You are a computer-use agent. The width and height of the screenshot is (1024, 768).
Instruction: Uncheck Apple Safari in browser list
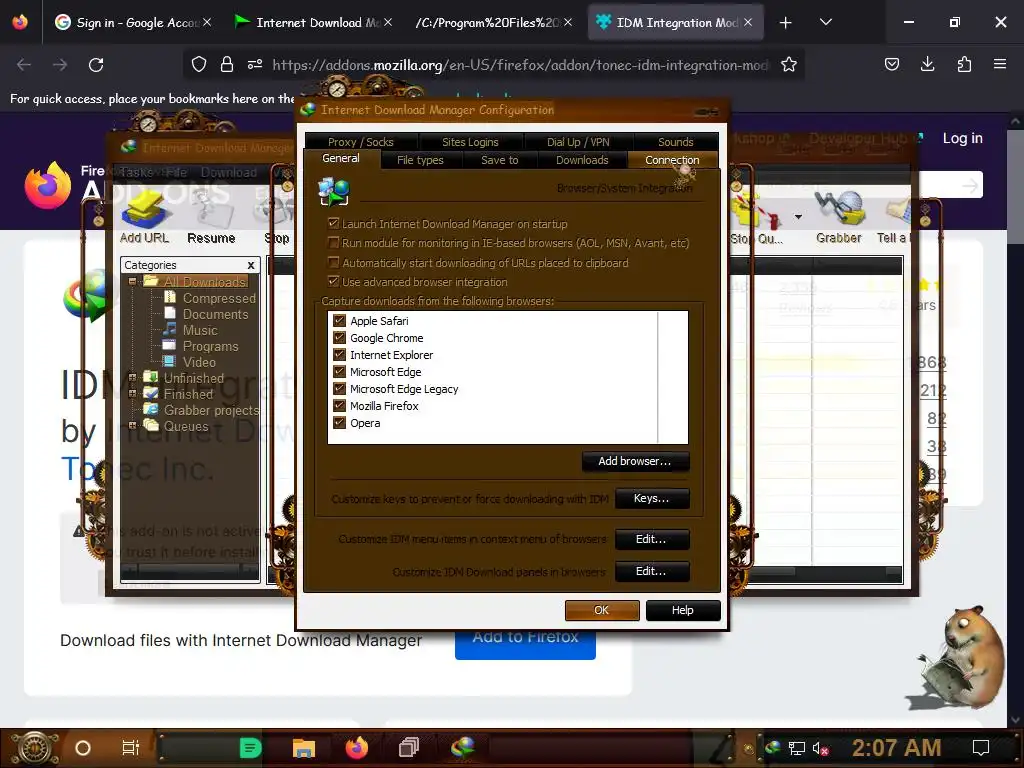click(x=339, y=321)
